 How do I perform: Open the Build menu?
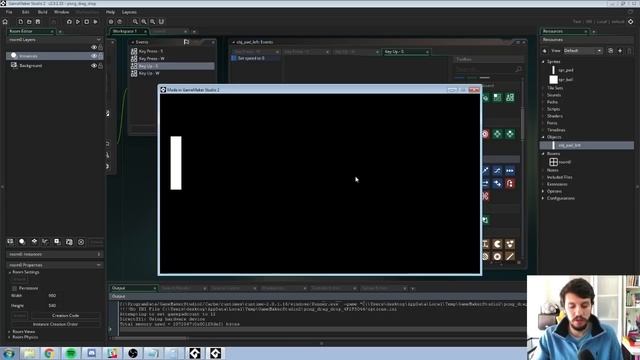tap(42, 12)
